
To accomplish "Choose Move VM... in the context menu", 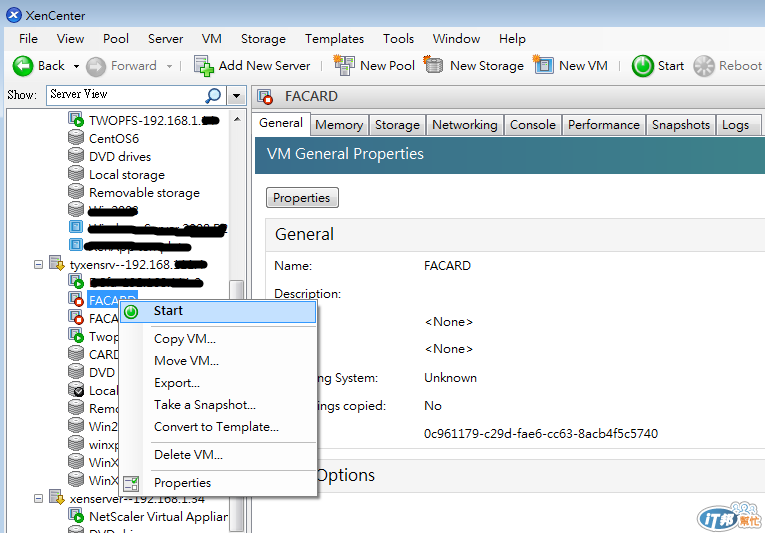I will 218,361.
